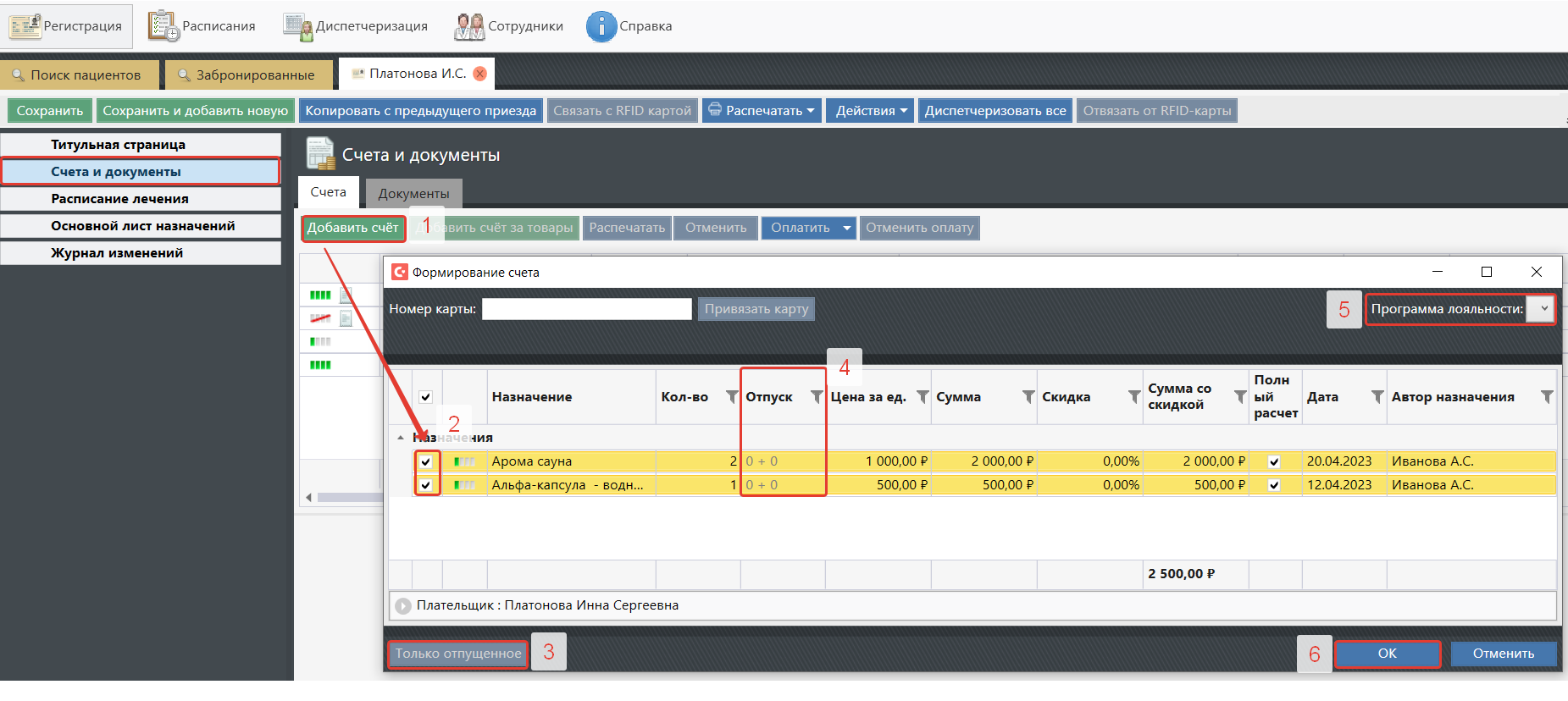Expand the Оплатить button dropdown arrow
The height and width of the screenshot is (701, 1568).
pos(846,228)
